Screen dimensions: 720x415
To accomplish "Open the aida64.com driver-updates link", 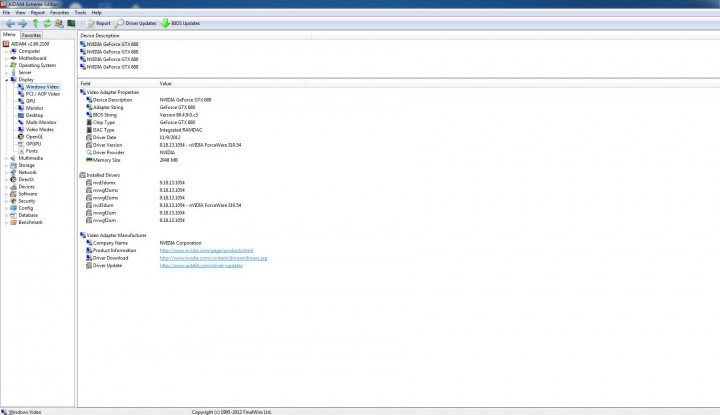I will click(201, 265).
